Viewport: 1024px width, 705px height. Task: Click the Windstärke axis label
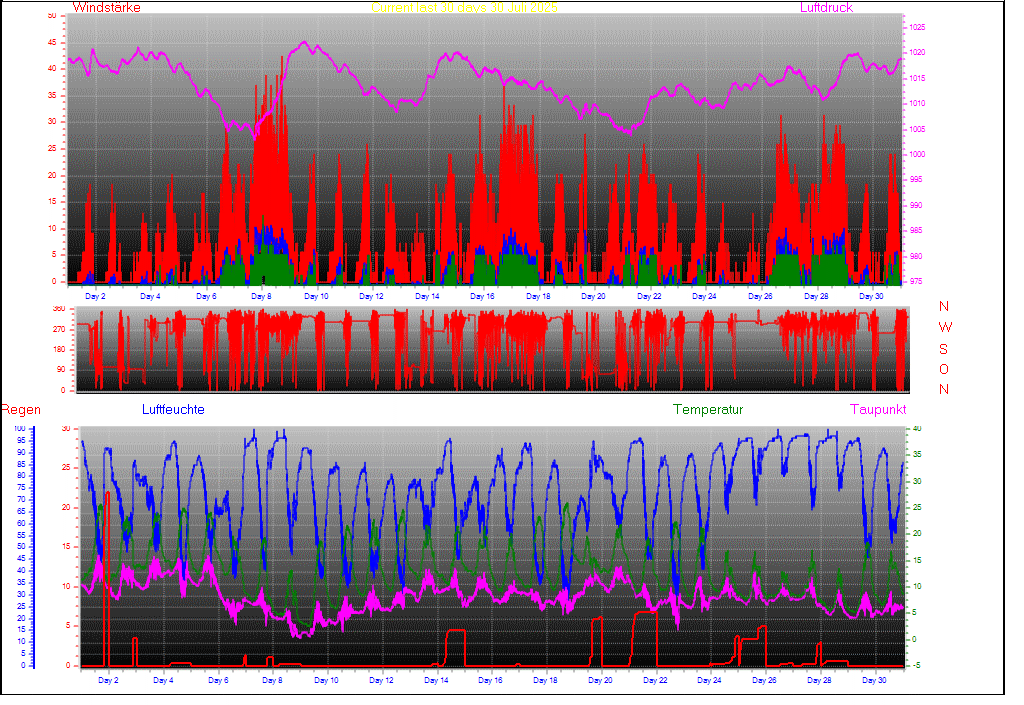coord(107,8)
